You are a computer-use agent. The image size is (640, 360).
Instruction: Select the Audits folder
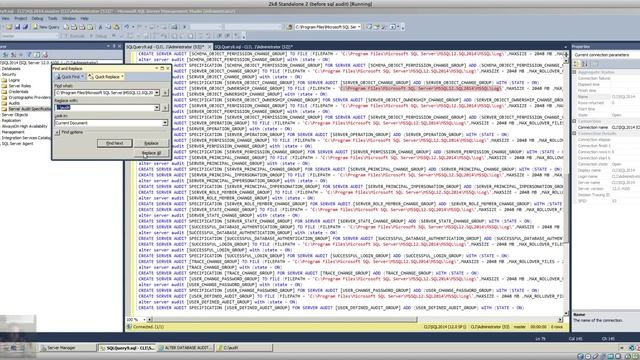click(14, 103)
